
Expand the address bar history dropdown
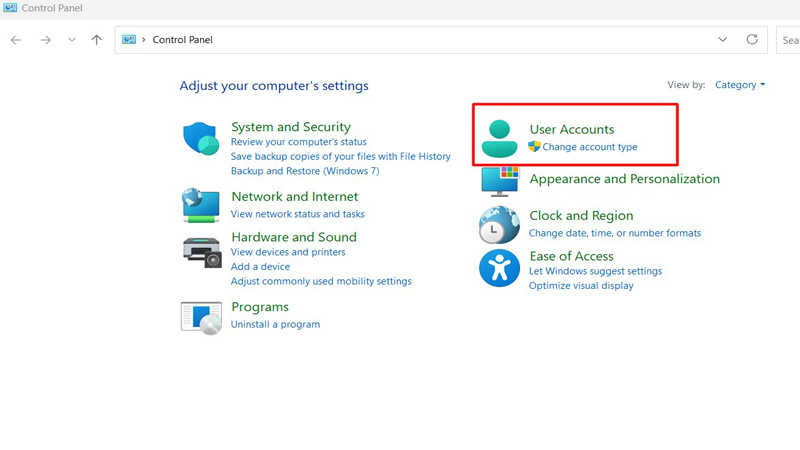click(722, 39)
